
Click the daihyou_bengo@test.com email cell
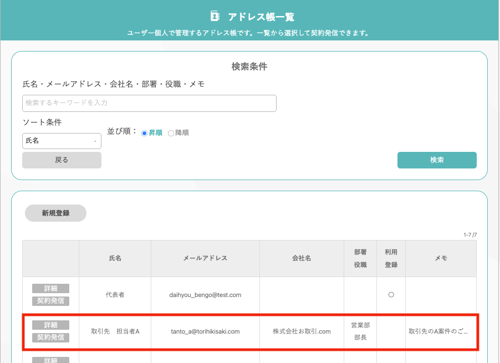coord(205,295)
